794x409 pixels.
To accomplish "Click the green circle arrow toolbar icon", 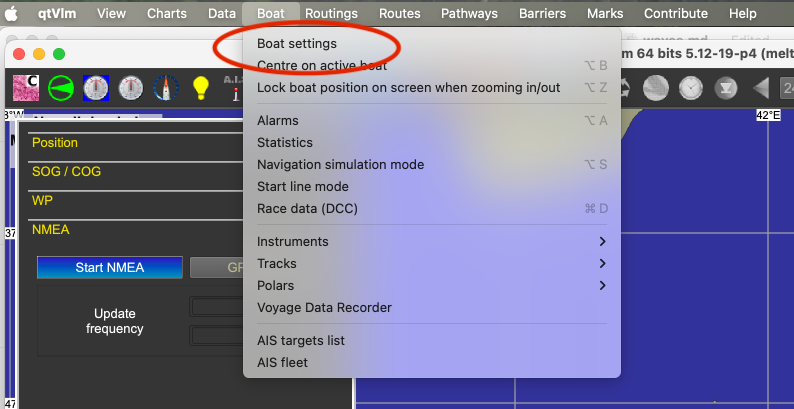I will click(61, 88).
